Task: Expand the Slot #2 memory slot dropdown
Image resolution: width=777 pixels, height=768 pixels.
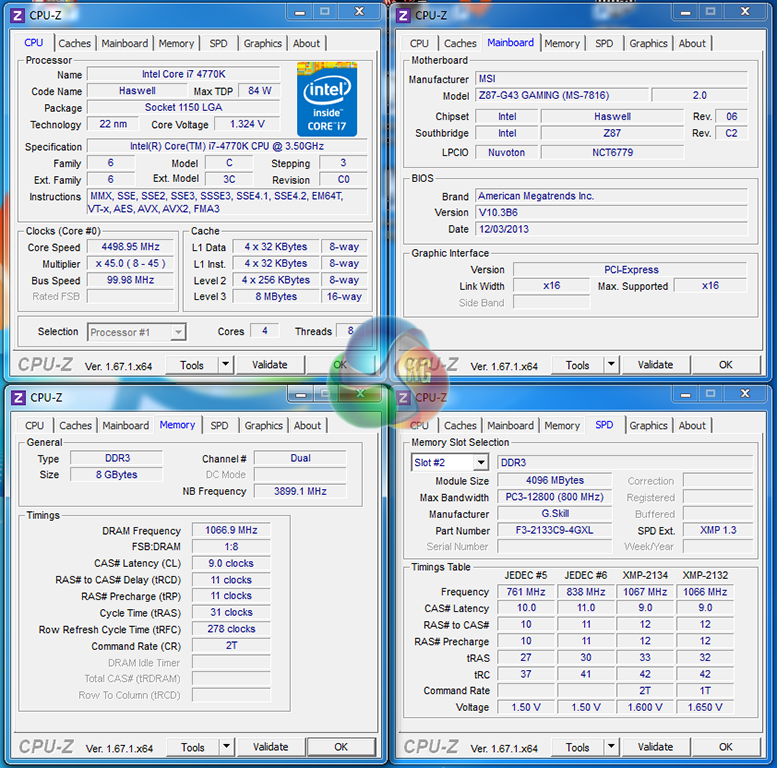Action: pos(480,463)
